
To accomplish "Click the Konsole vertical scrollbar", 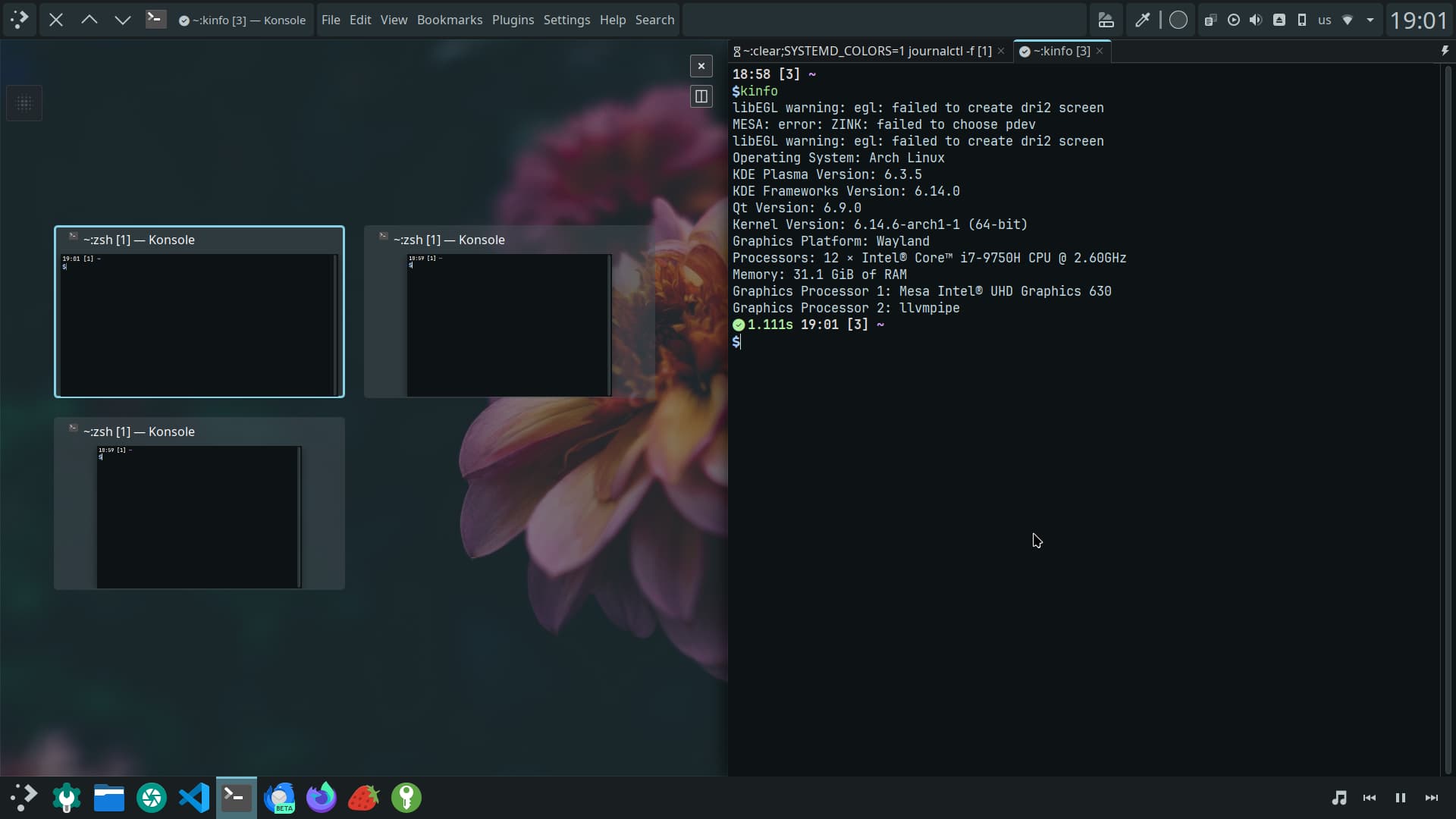I will pyautogui.click(x=1448, y=419).
